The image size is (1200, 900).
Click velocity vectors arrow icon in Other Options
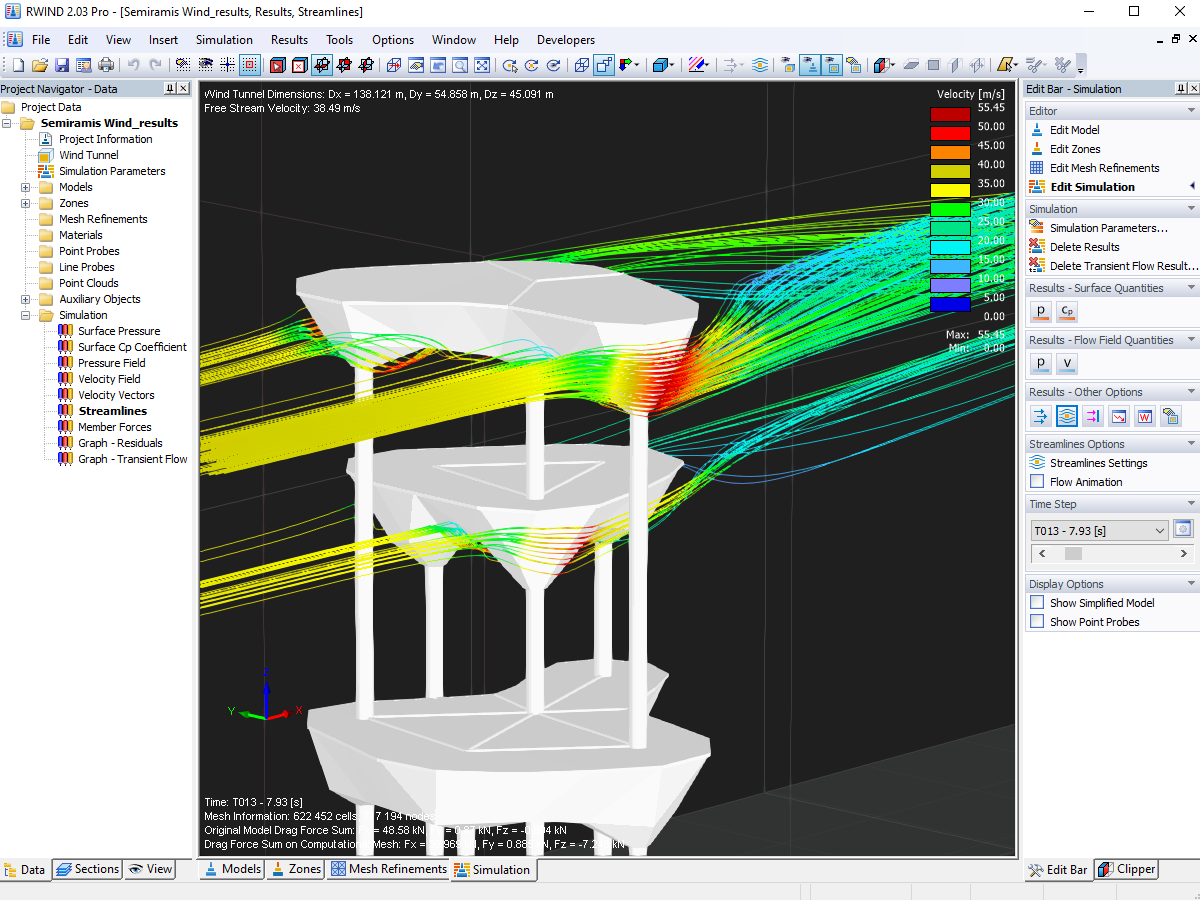pos(1041,415)
